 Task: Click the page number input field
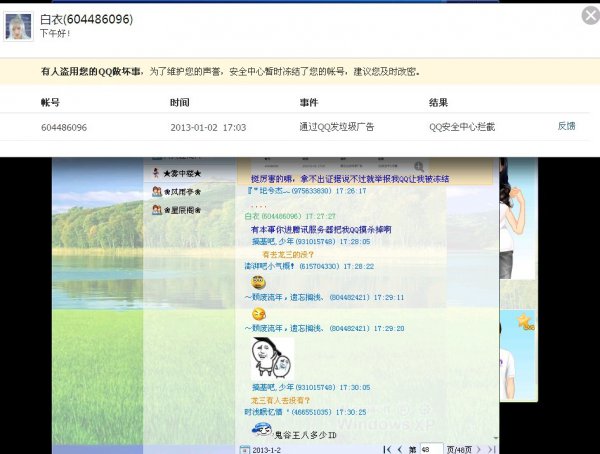tap(428, 449)
